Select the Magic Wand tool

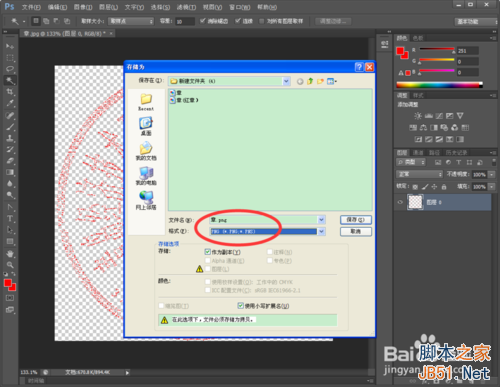(x=10, y=80)
